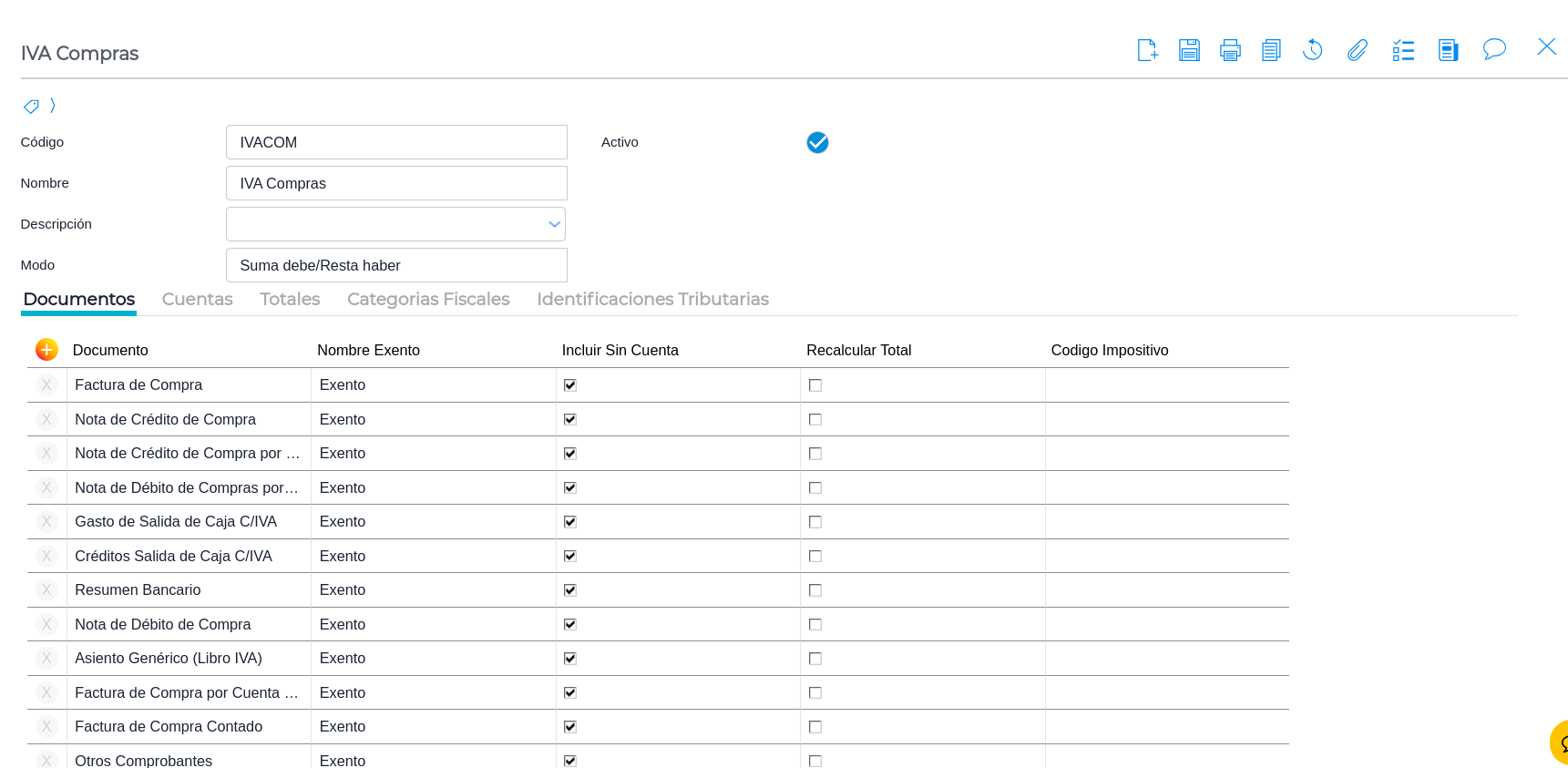Delete the Gasto de Salida de Caja row
This screenshot has width=1568, height=768.
(x=46, y=522)
